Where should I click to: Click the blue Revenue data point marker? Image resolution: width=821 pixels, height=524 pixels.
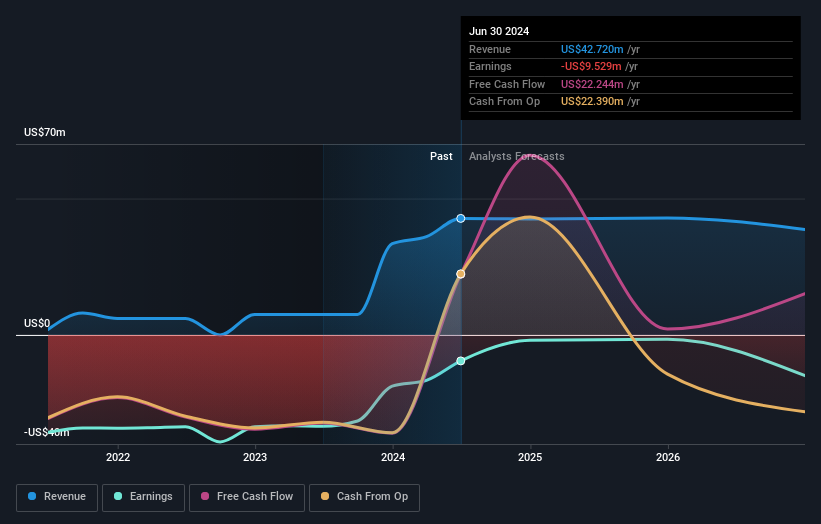point(460,218)
